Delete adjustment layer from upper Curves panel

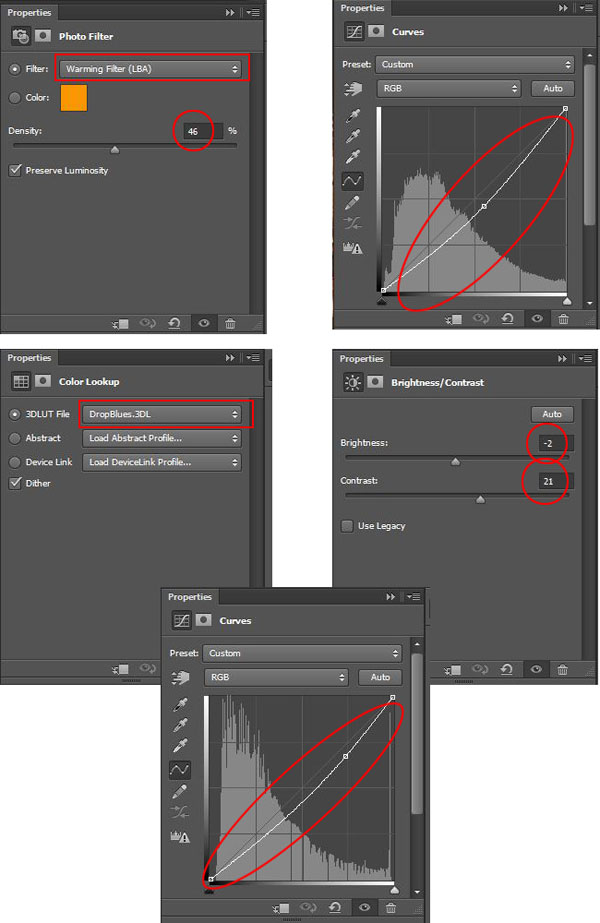click(x=563, y=318)
